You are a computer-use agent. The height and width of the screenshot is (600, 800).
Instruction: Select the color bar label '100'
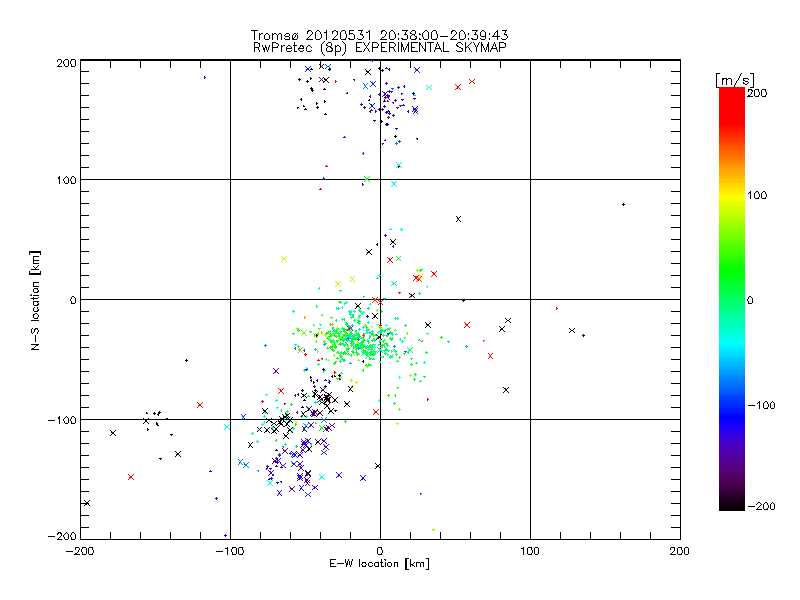tap(757, 195)
